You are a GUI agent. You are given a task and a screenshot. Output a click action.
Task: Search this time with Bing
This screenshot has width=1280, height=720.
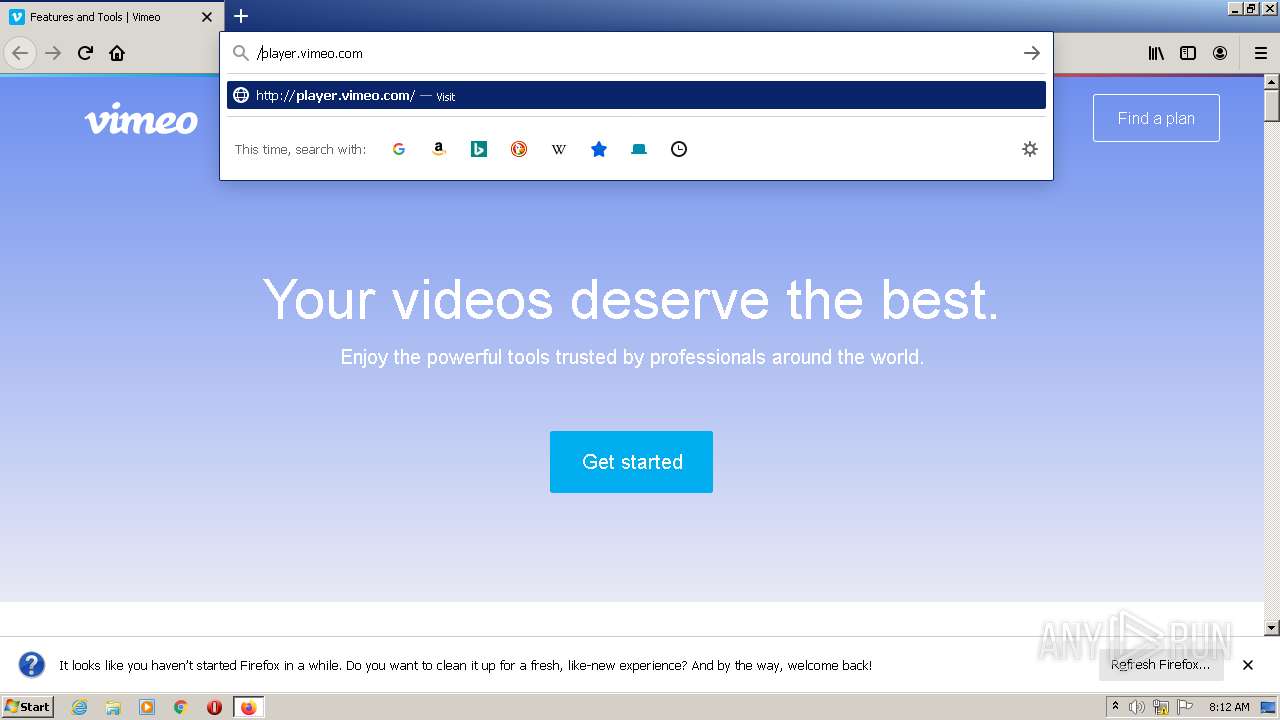(479, 149)
